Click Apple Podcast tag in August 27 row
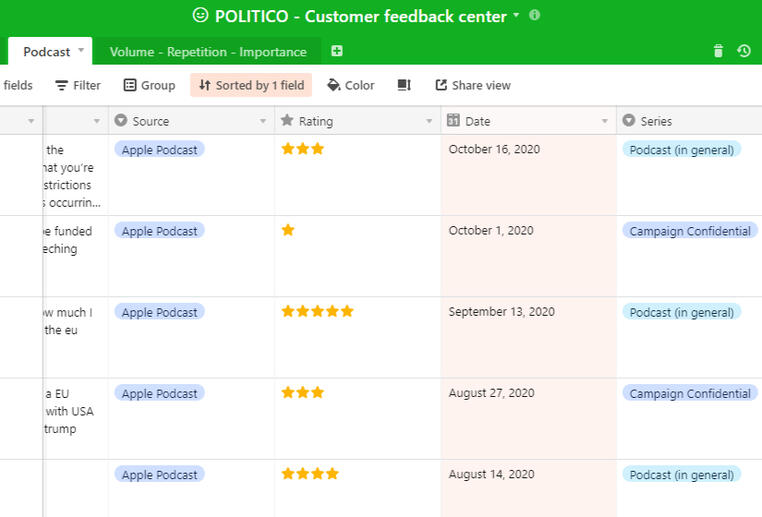The image size is (762, 517). (159, 393)
